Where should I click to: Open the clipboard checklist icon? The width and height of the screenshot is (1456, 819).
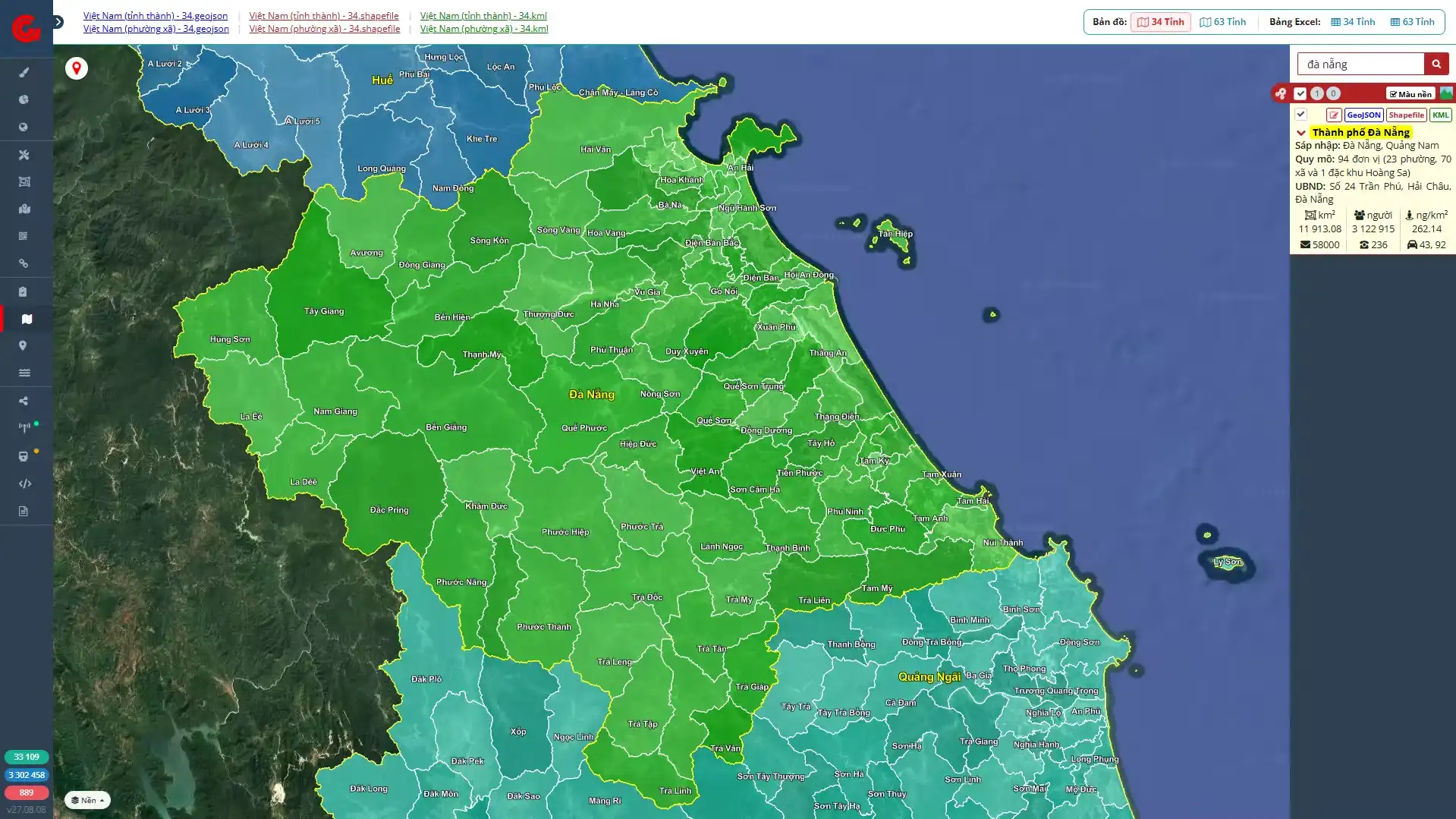(x=24, y=291)
